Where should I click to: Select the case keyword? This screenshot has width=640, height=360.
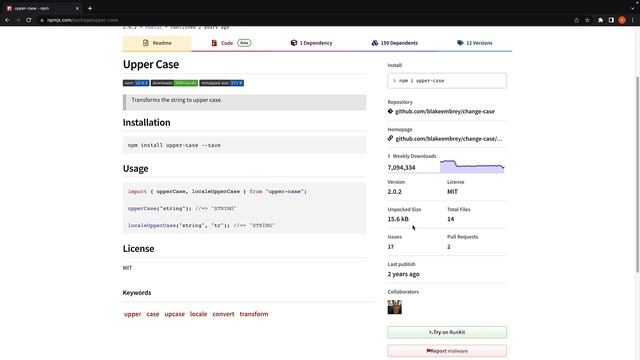(x=153, y=314)
